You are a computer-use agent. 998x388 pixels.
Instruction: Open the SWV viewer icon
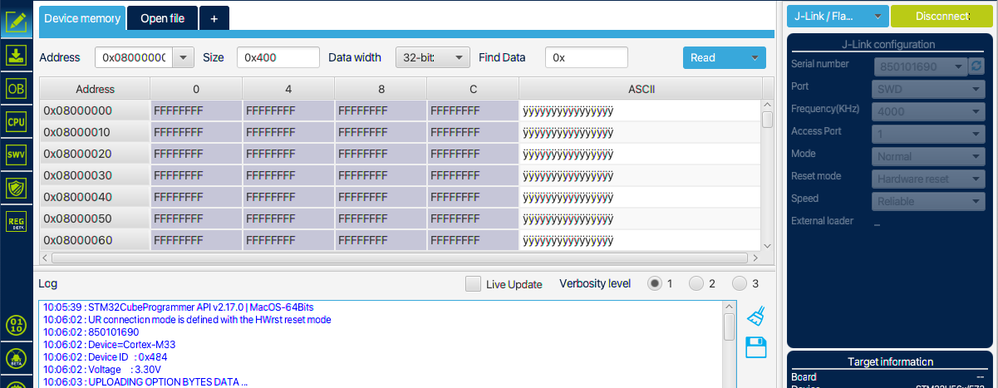pos(16,155)
